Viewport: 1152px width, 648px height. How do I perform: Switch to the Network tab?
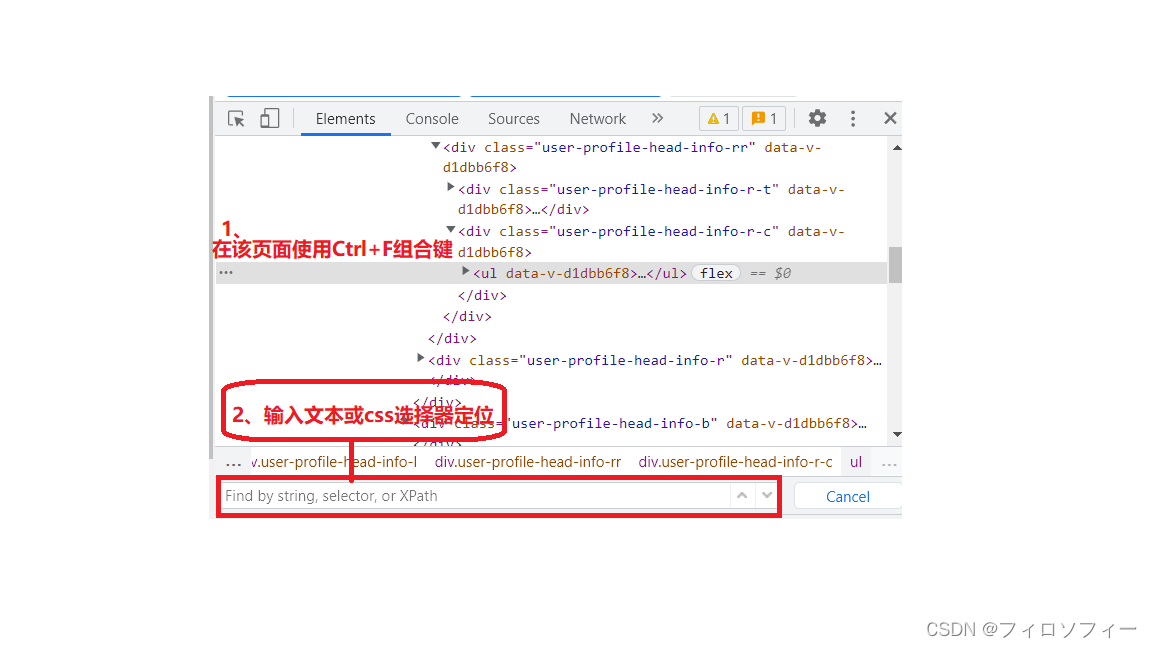tap(597, 119)
